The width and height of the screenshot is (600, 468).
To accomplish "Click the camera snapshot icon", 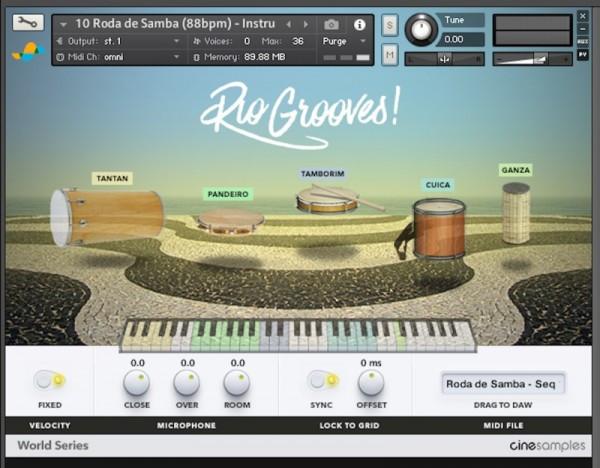I will [x=331, y=25].
